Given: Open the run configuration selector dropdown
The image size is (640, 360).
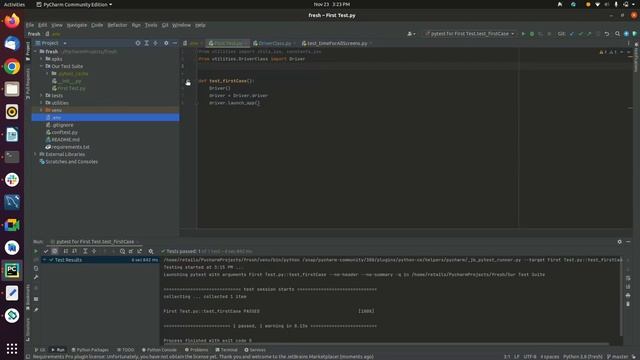Looking at the screenshot, I should (x=469, y=34).
